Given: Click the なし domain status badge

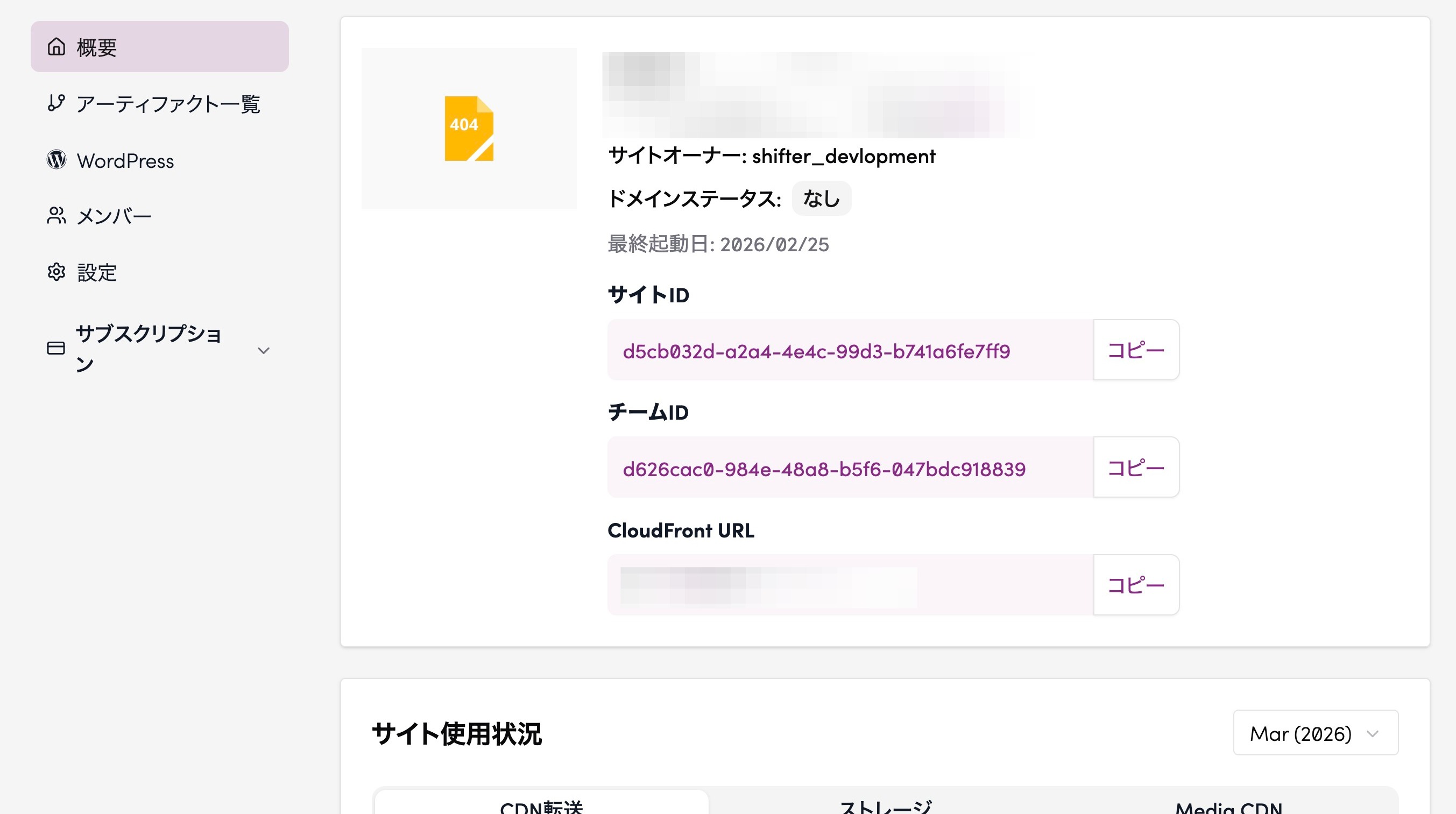Looking at the screenshot, I should (x=821, y=199).
